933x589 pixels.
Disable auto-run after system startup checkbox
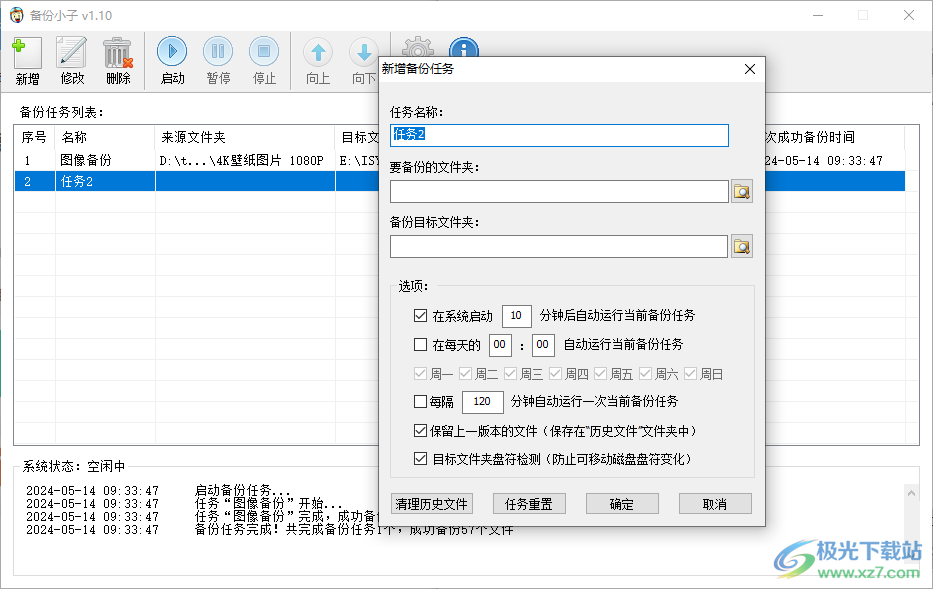pos(420,316)
